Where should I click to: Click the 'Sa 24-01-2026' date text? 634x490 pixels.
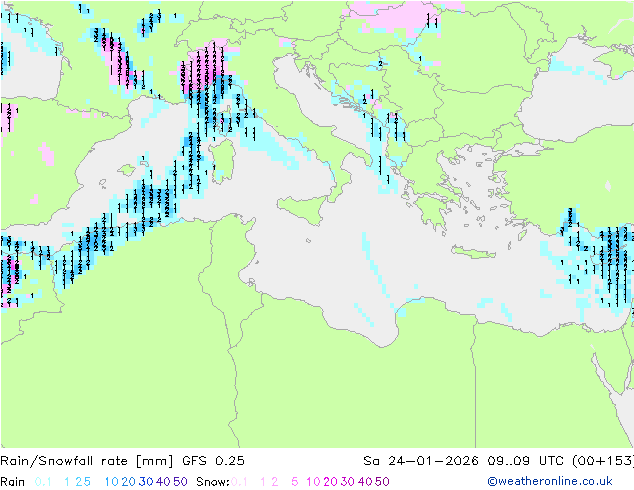[x=421, y=461]
